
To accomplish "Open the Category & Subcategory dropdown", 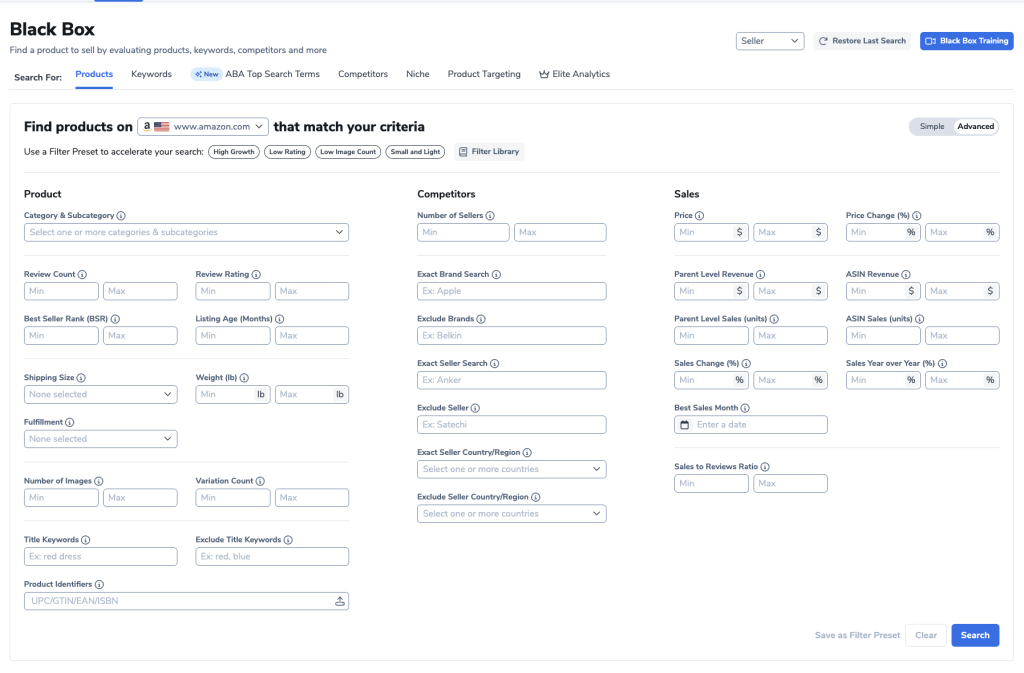I will (x=186, y=232).
